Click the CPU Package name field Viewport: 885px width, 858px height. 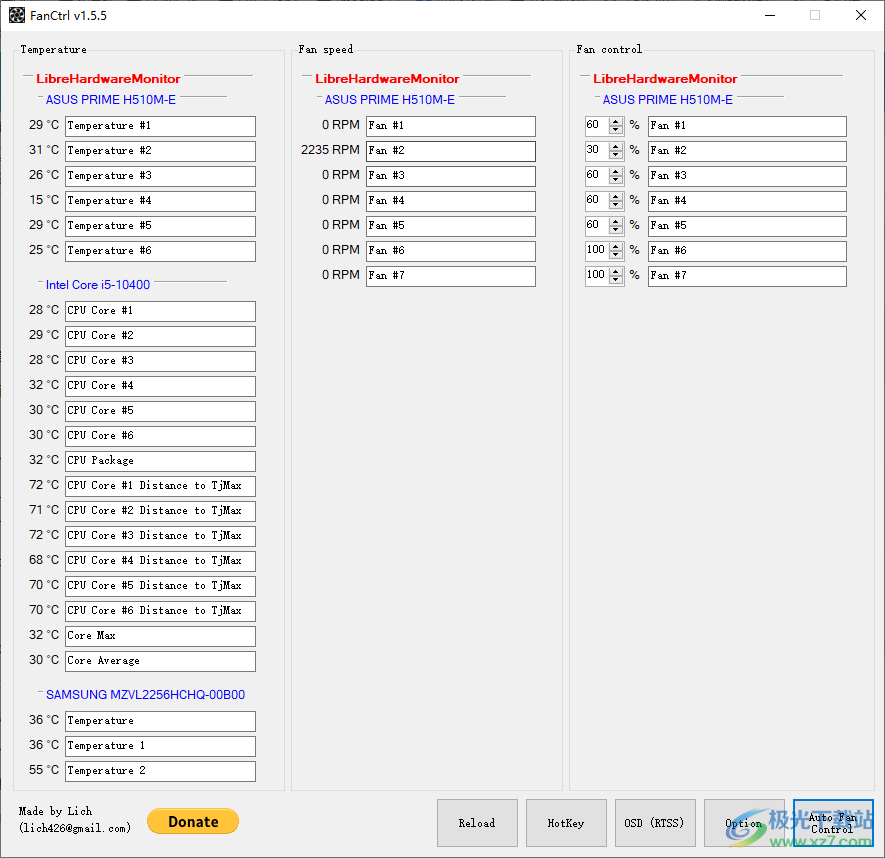(160, 461)
